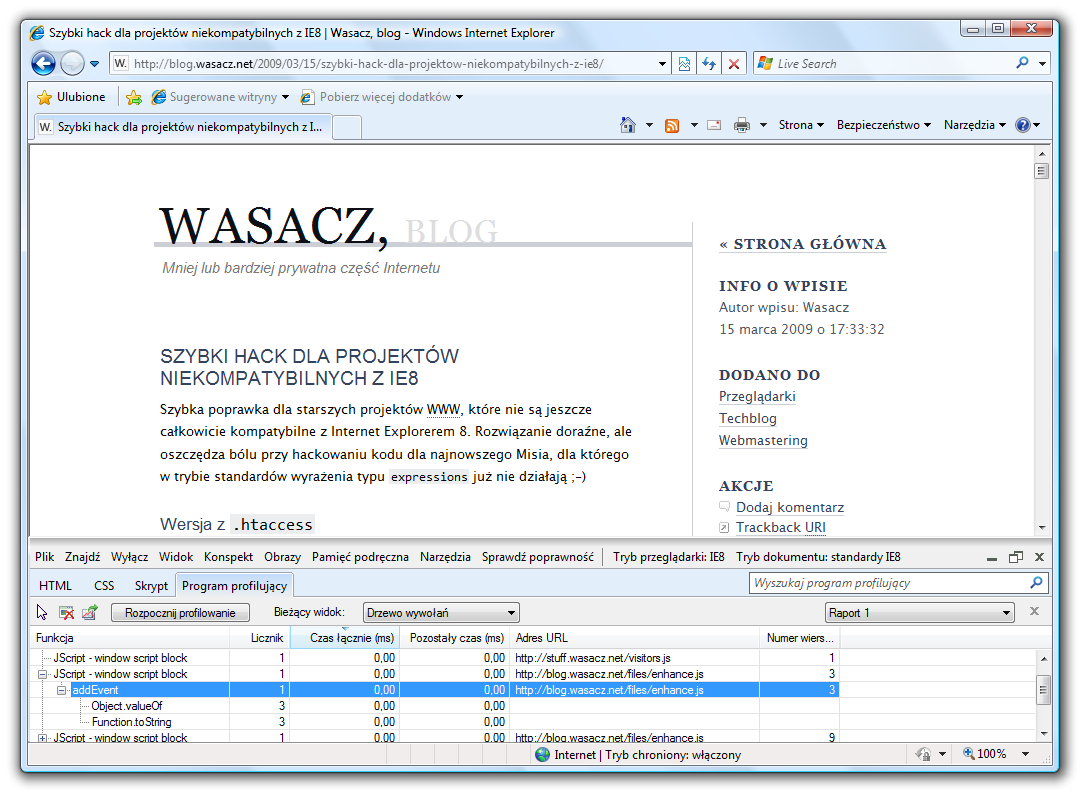The height and width of the screenshot is (794, 1080).
Task: Switch to the Skrypt tab
Action: pyautogui.click(x=151, y=586)
